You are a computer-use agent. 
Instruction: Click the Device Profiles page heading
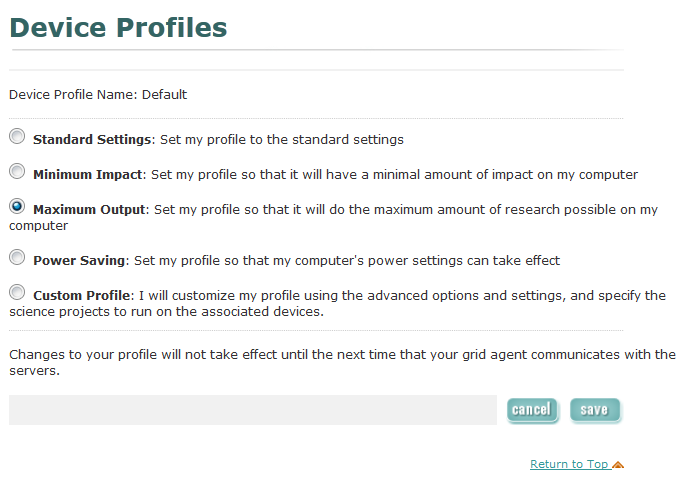118,28
